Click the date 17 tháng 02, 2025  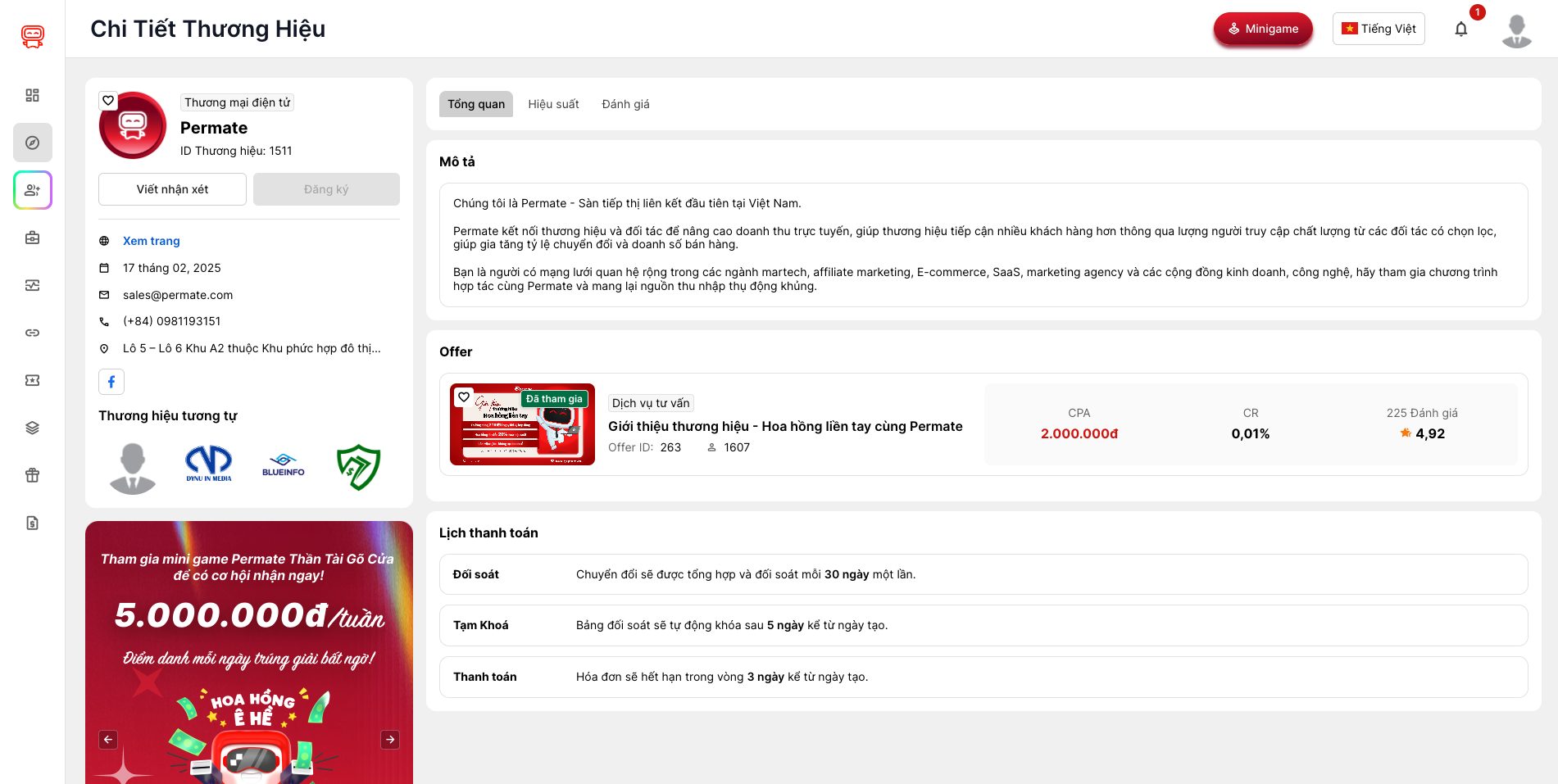click(172, 268)
